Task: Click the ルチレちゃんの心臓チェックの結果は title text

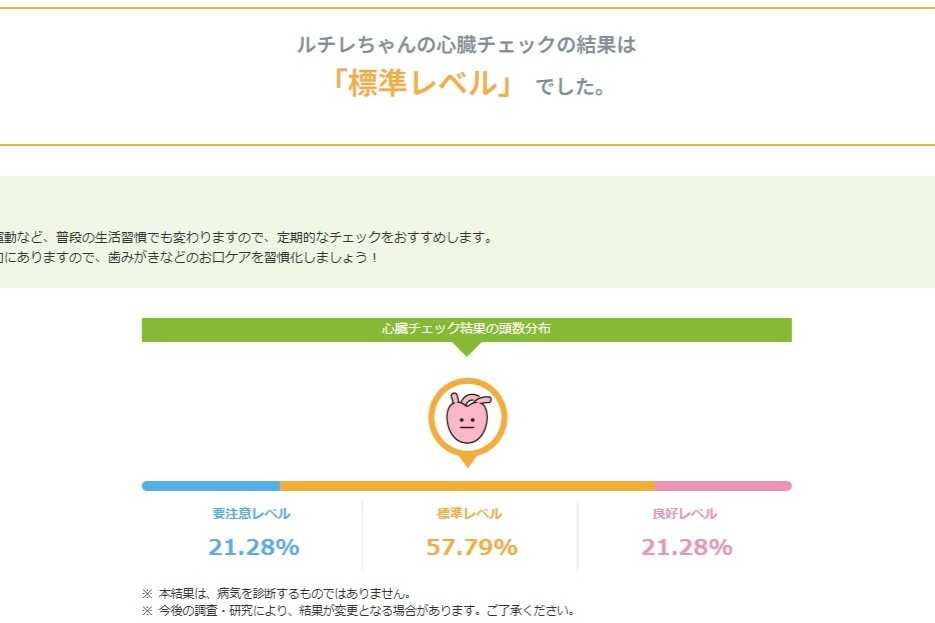Action: (x=466, y=45)
